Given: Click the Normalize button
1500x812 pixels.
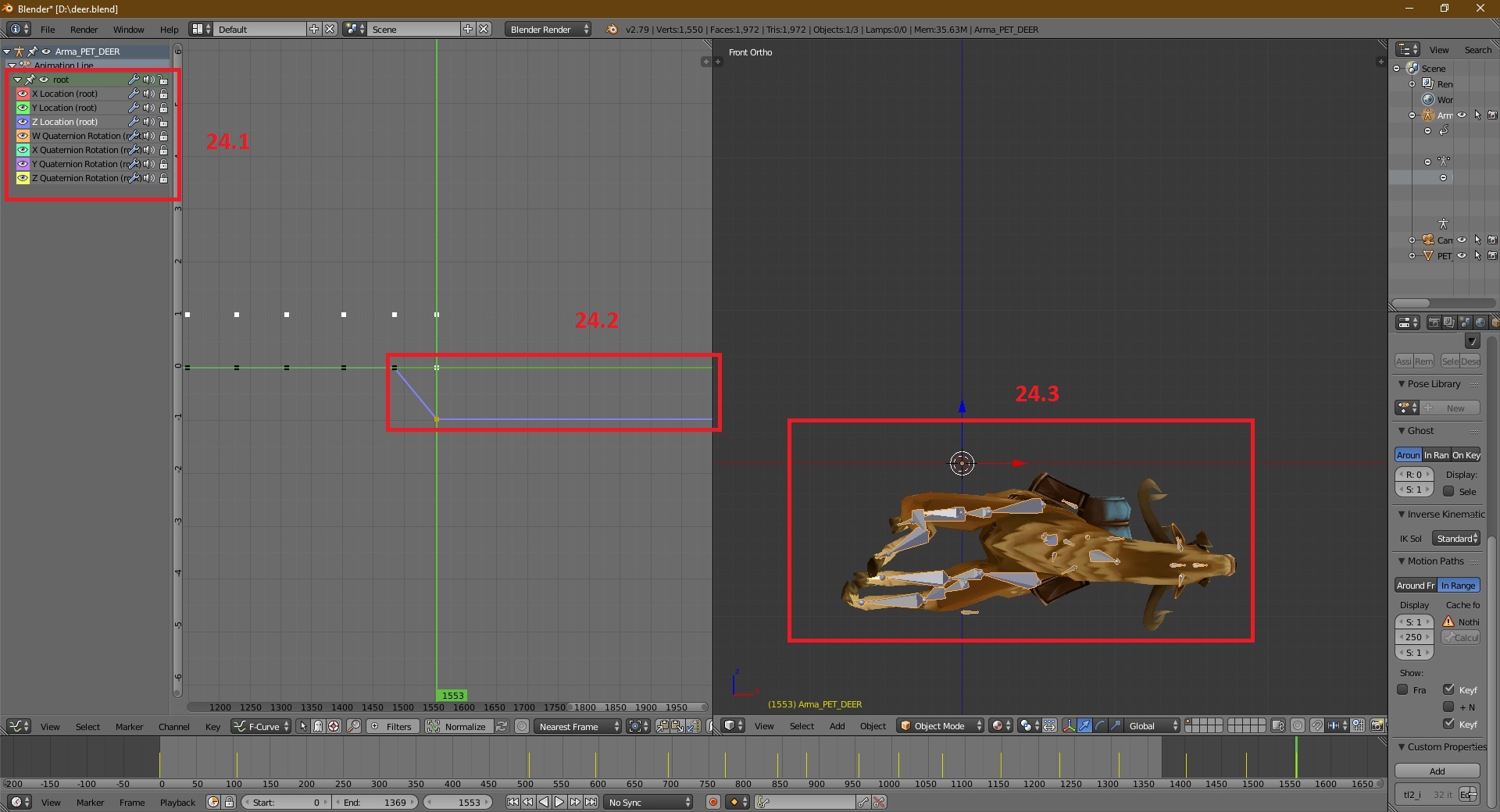Looking at the screenshot, I should point(465,726).
